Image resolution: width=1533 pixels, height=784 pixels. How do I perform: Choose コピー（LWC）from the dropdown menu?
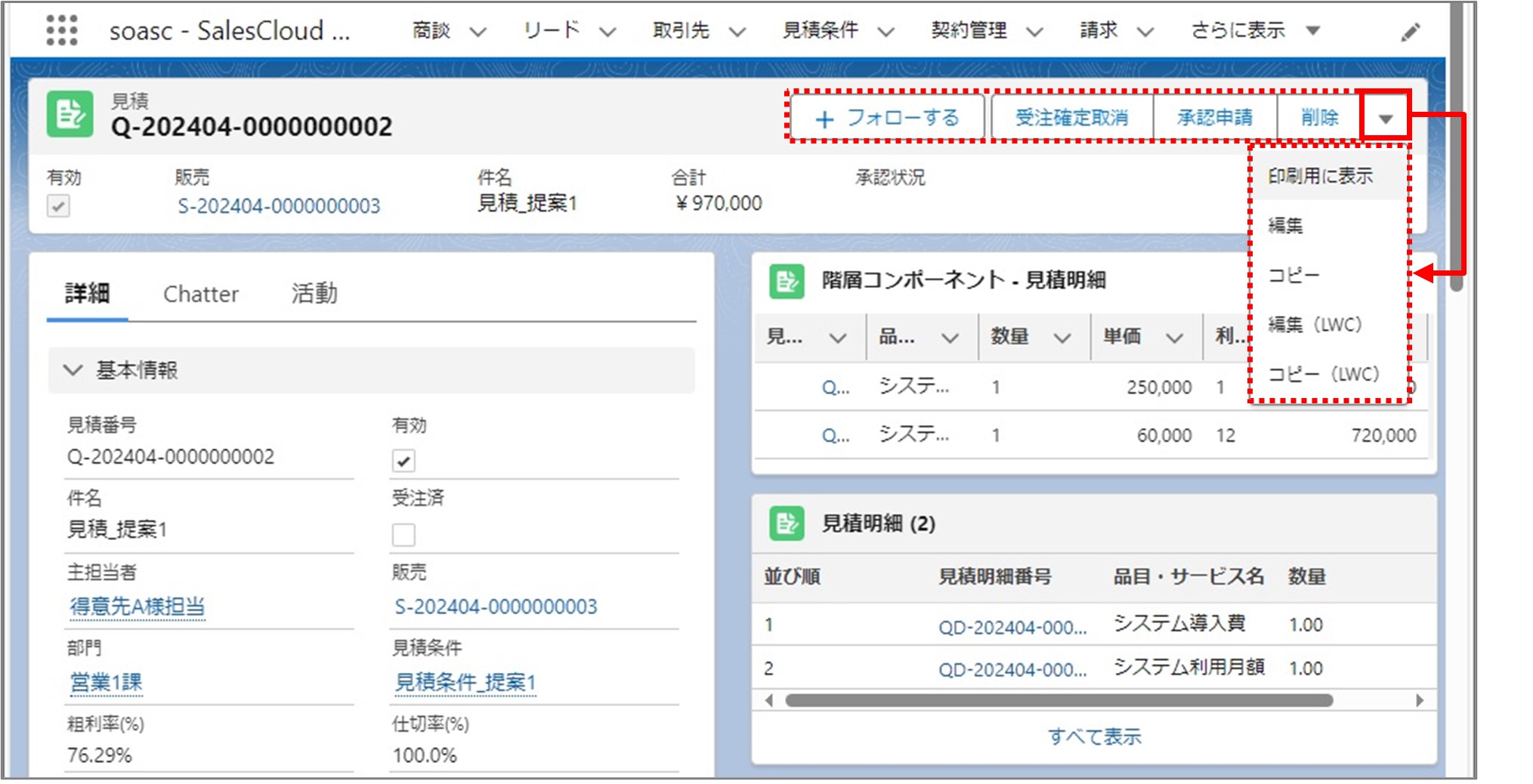[1328, 374]
